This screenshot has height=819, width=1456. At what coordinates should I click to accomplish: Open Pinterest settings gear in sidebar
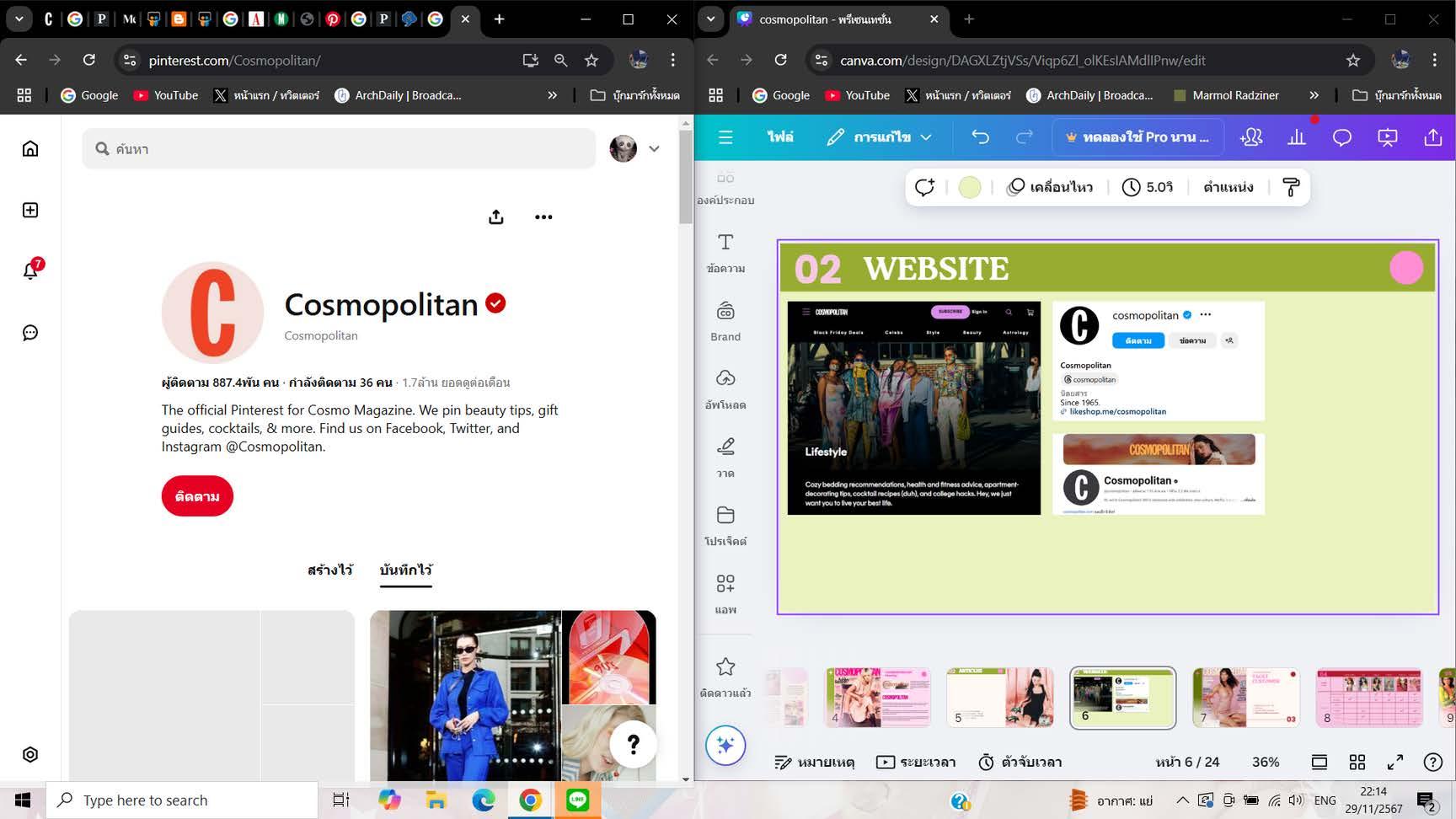(x=30, y=754)
